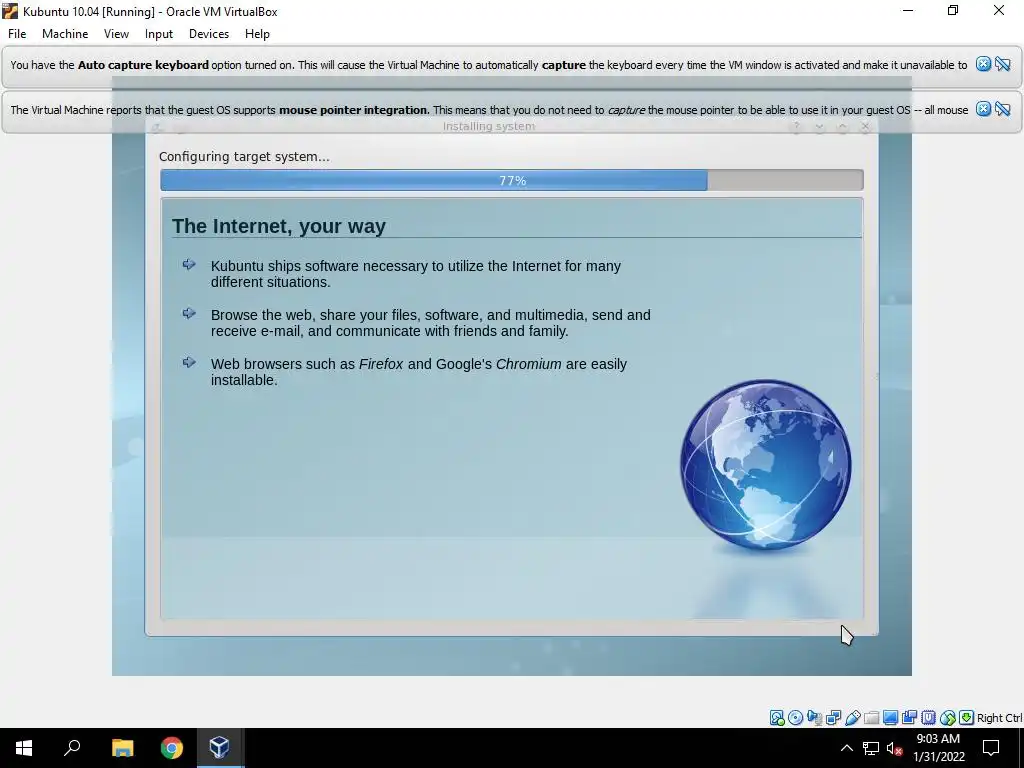This screenshot has width=1024, height=768.
Task: Open the USB devices status icon
Action: 852,718
